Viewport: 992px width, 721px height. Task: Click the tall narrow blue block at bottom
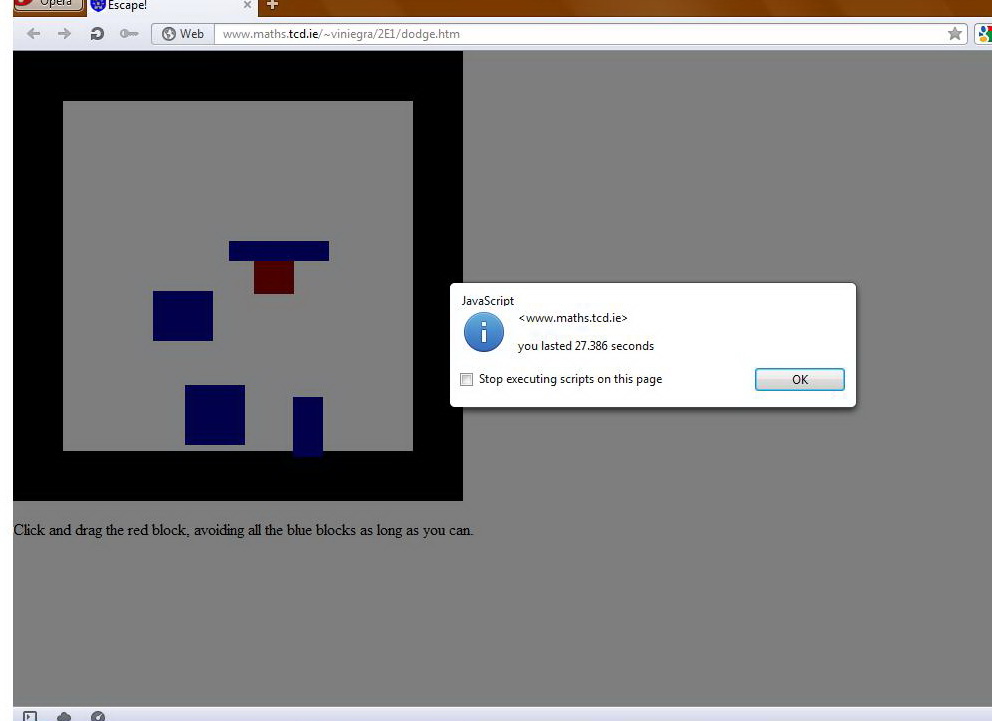(x=308, y=426)
